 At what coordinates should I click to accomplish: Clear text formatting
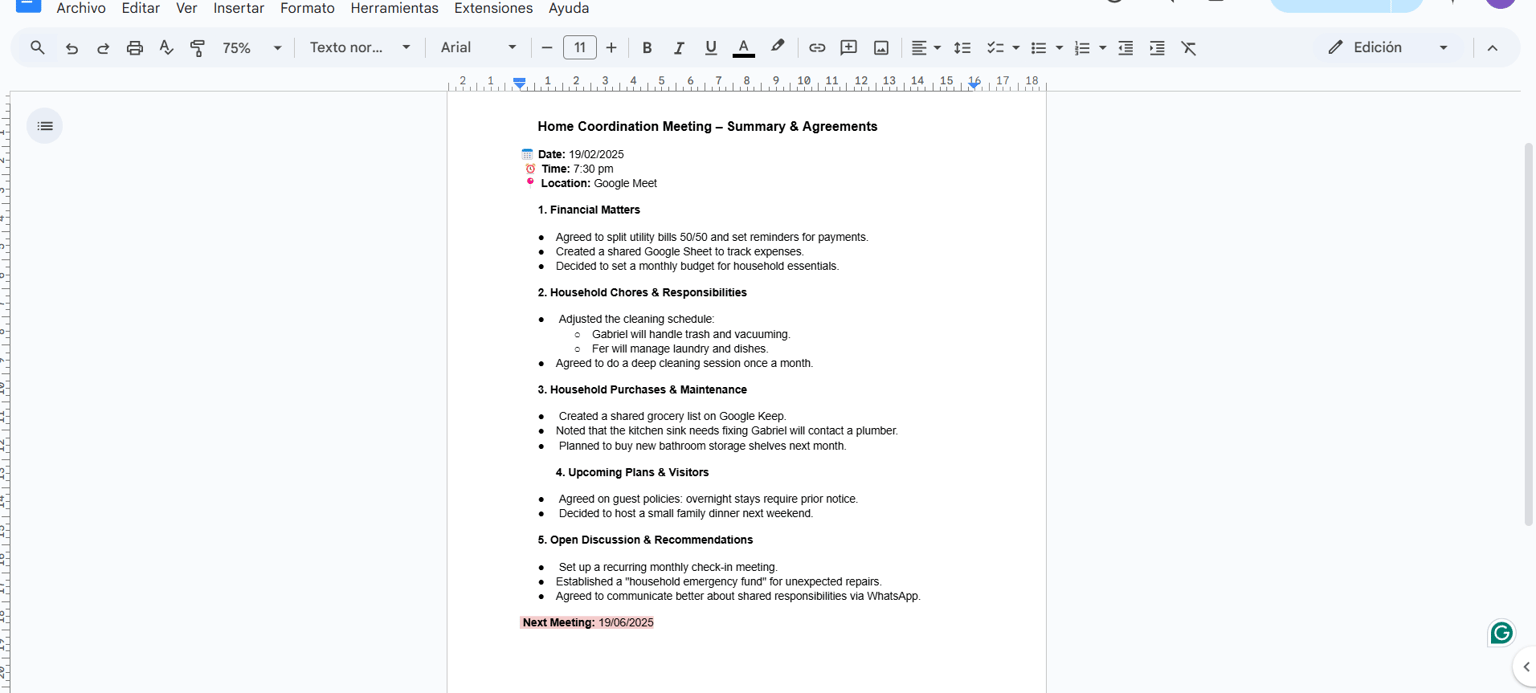1189,48
